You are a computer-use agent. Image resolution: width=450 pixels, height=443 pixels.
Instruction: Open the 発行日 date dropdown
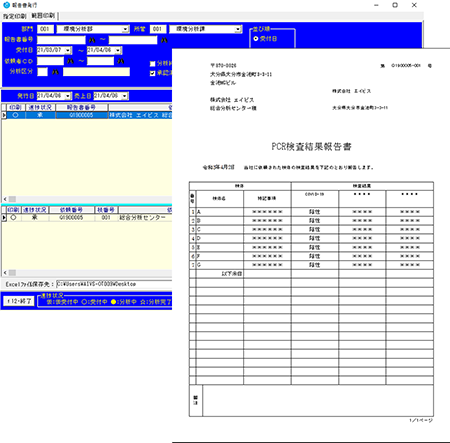pos(68,96)
